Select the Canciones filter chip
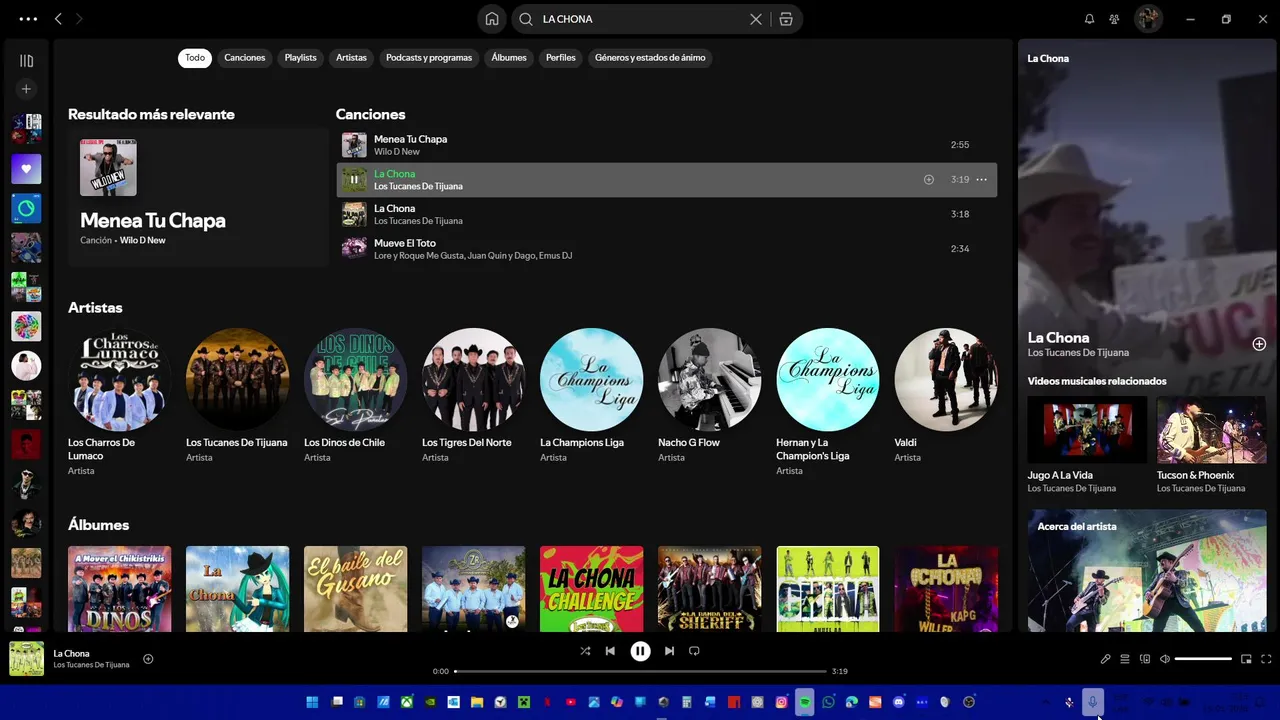This screenshot has height=720, width=1280. pos(245,58)
